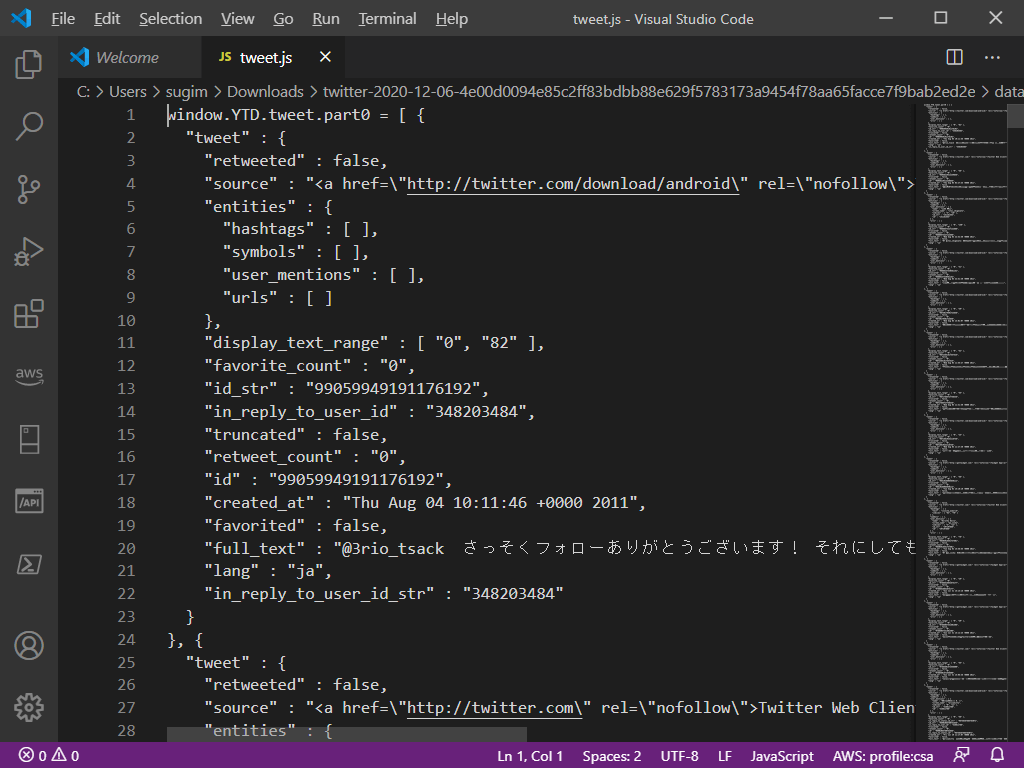
Task: Click the code minimap overview
Action: coord(965,421)
